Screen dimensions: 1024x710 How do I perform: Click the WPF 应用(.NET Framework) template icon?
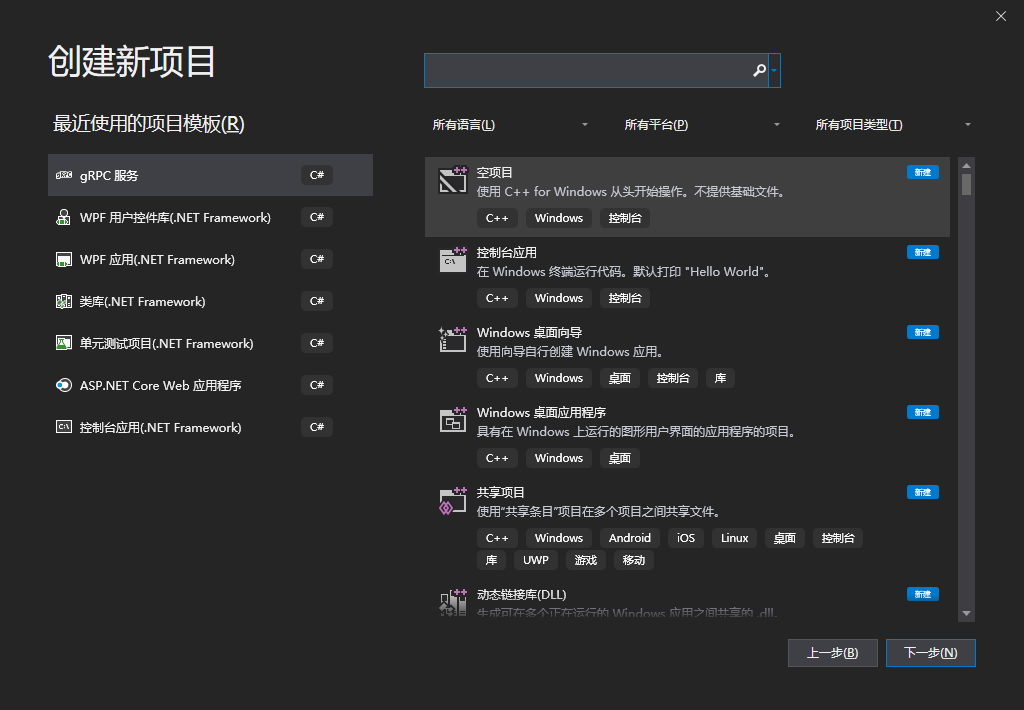pyautogui.click(x=65, y=259)
